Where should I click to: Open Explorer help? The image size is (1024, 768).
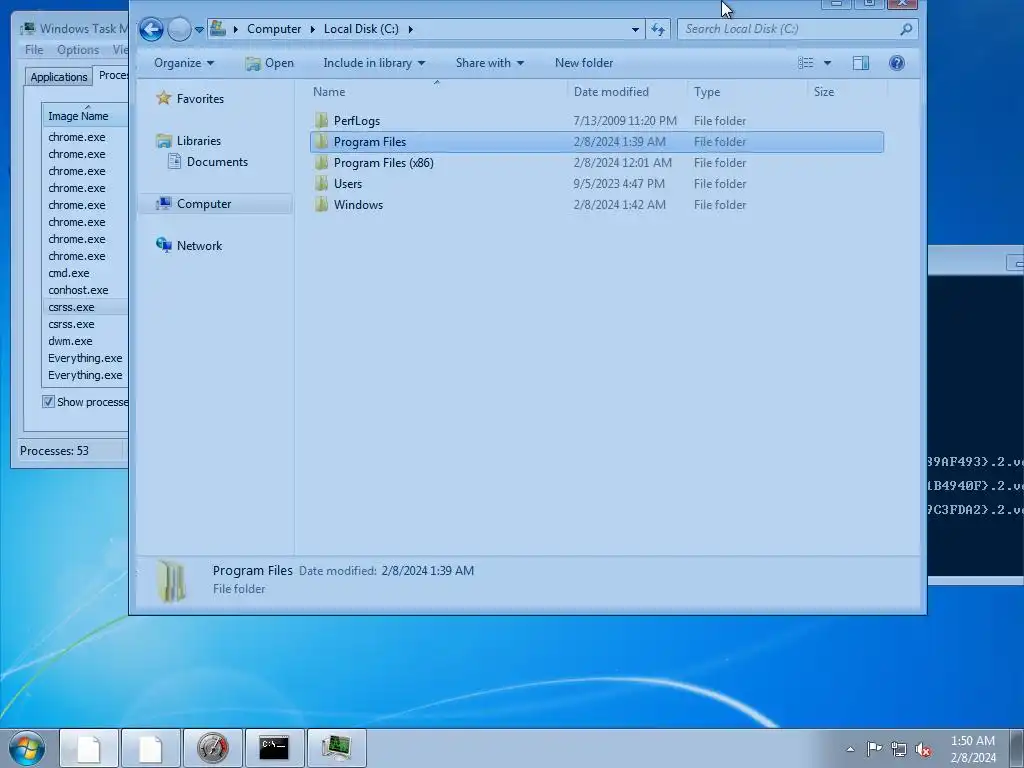point(897,63)
